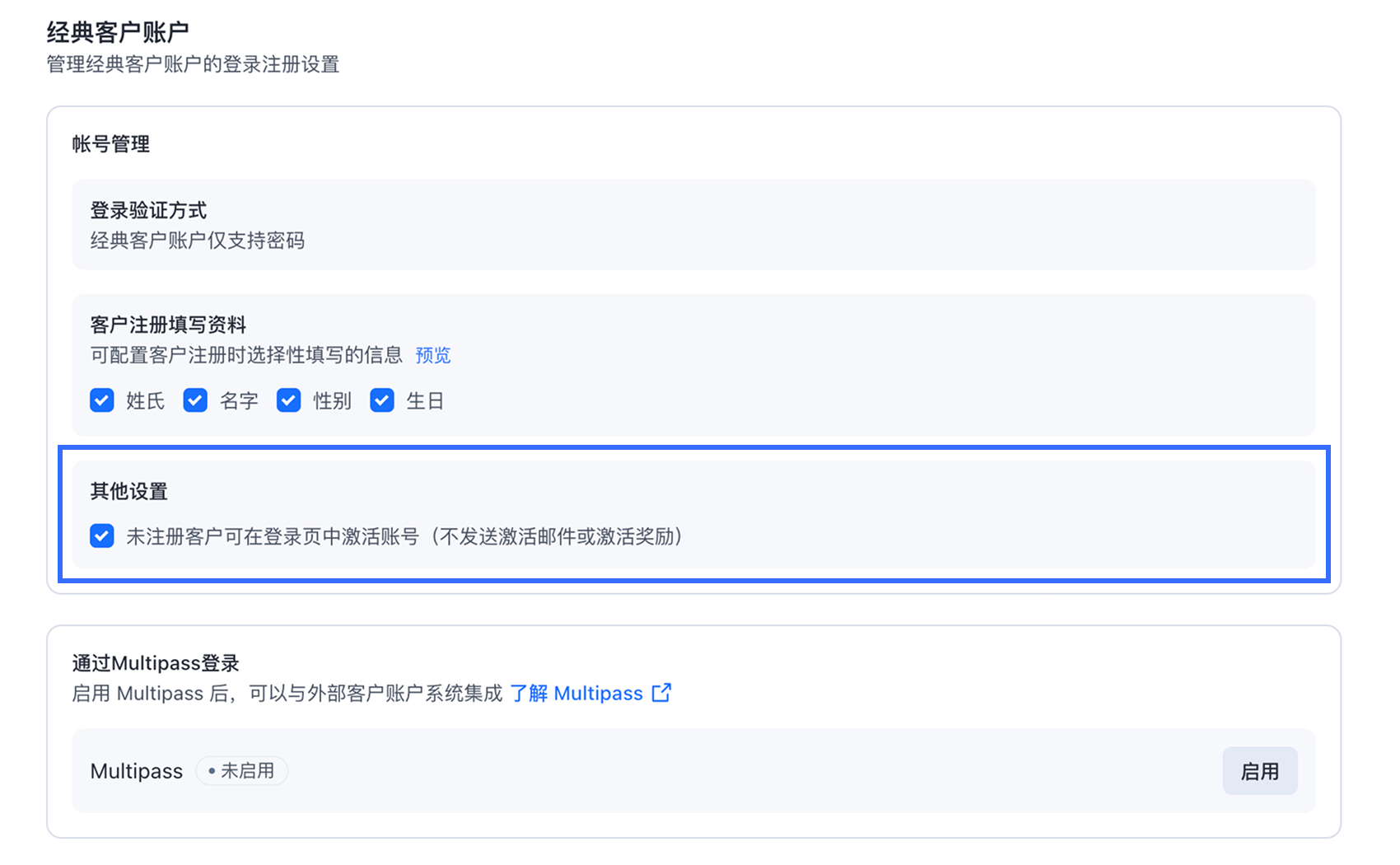Click the 性别 label text

[x=332, y=401]
